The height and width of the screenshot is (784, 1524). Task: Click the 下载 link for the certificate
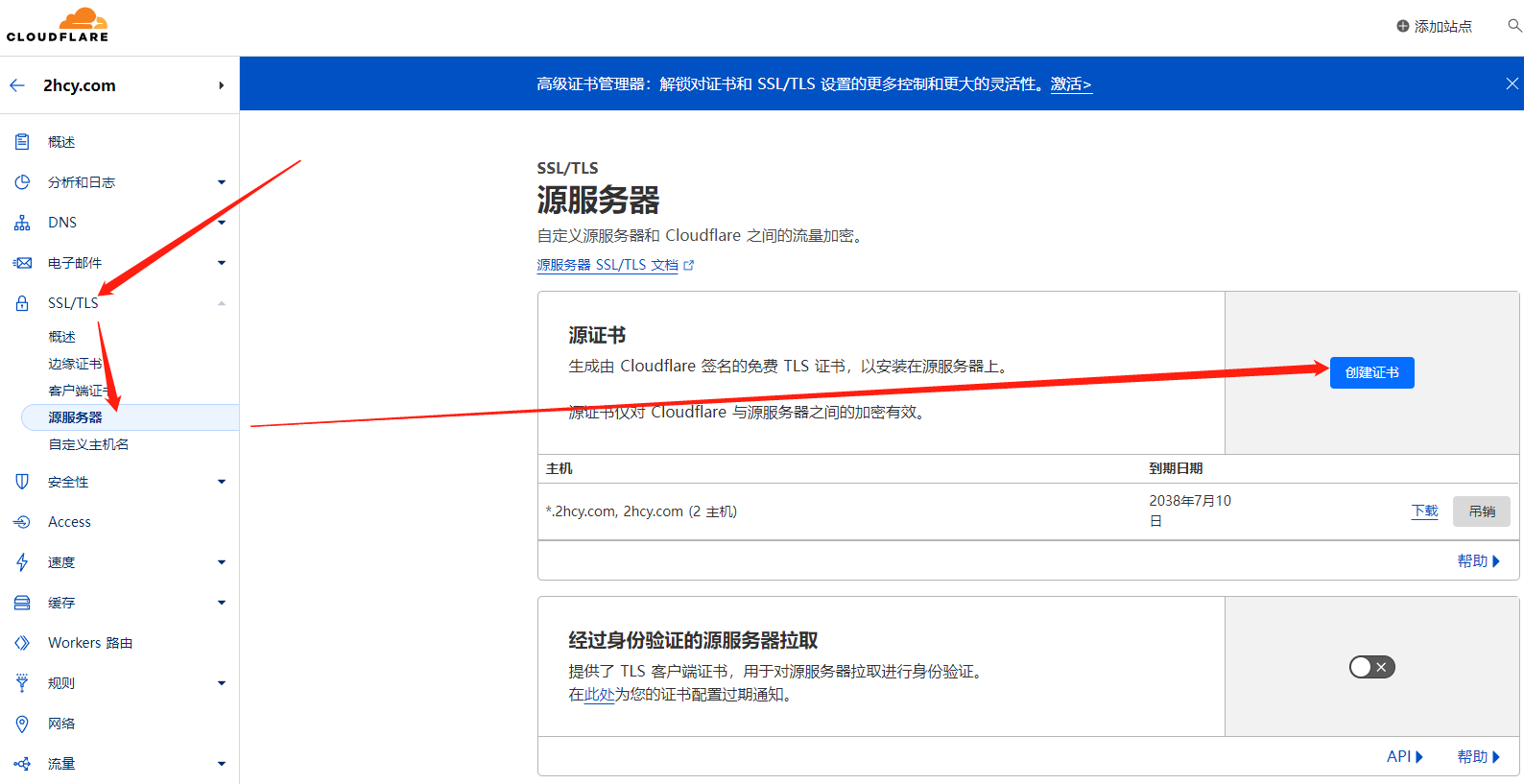(1424, 511)
